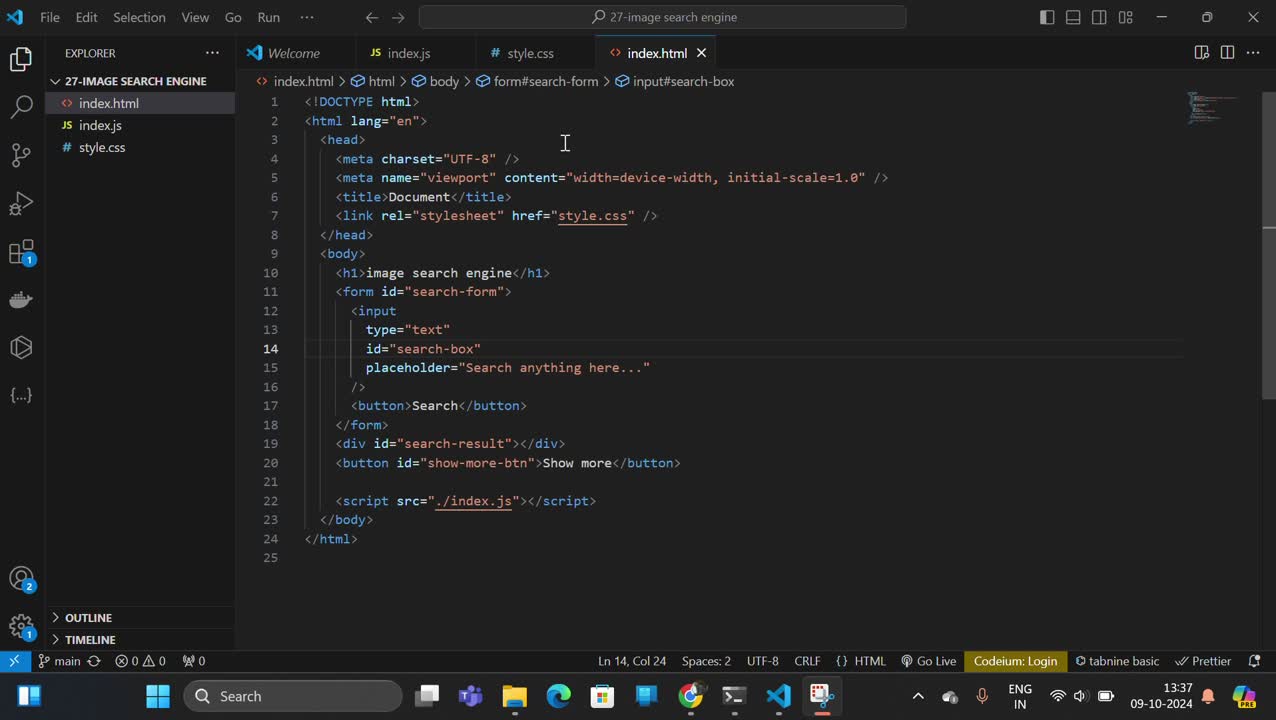Viewport: 1276px width, 720px height.
Task: Toggle the bottom Panel visibility
Action: pyautogui.click(x=1073, y=17)
